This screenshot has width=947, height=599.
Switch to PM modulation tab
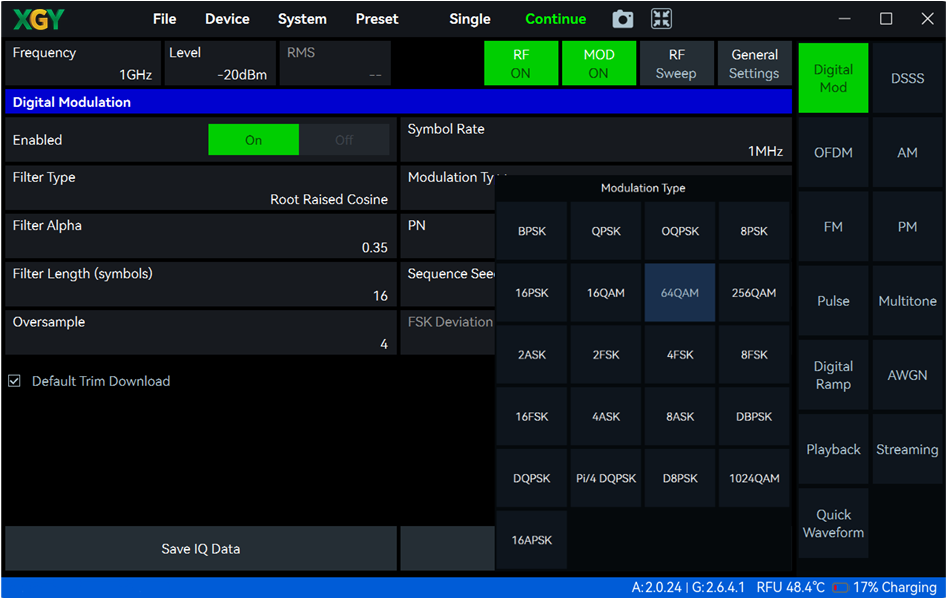point(908,226)
